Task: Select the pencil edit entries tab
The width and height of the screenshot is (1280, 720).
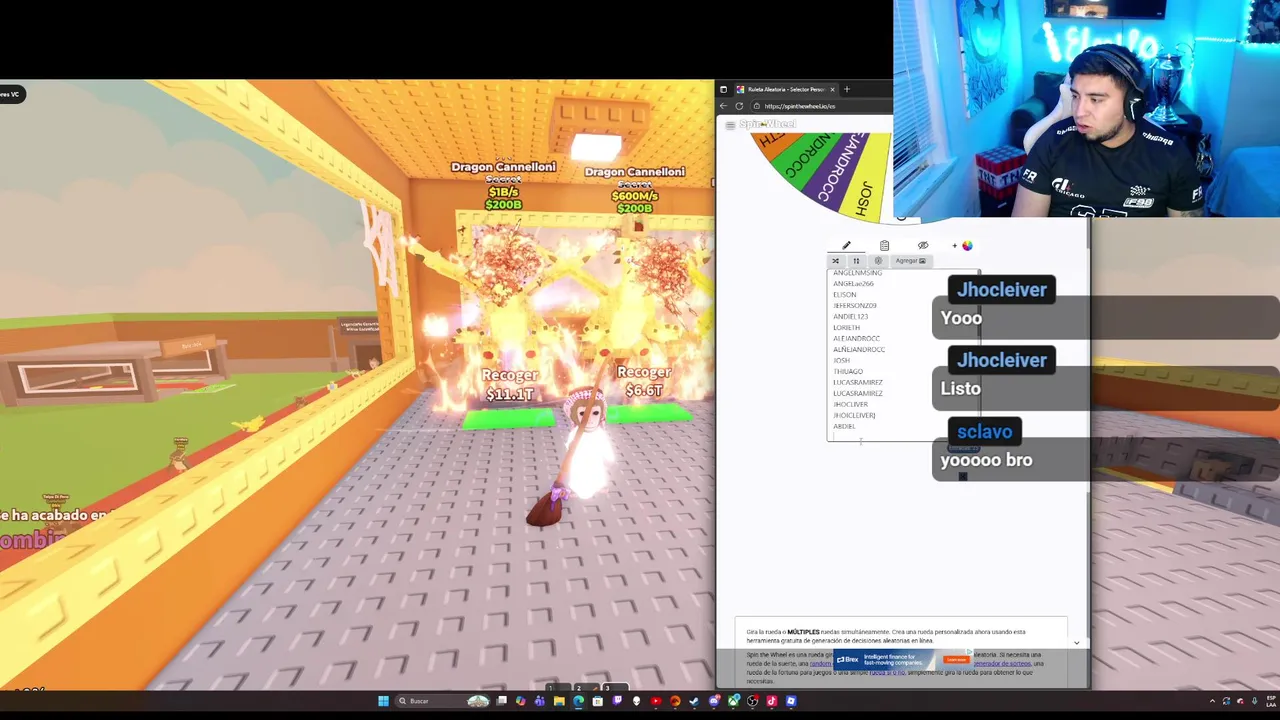Action: (846, 245)
